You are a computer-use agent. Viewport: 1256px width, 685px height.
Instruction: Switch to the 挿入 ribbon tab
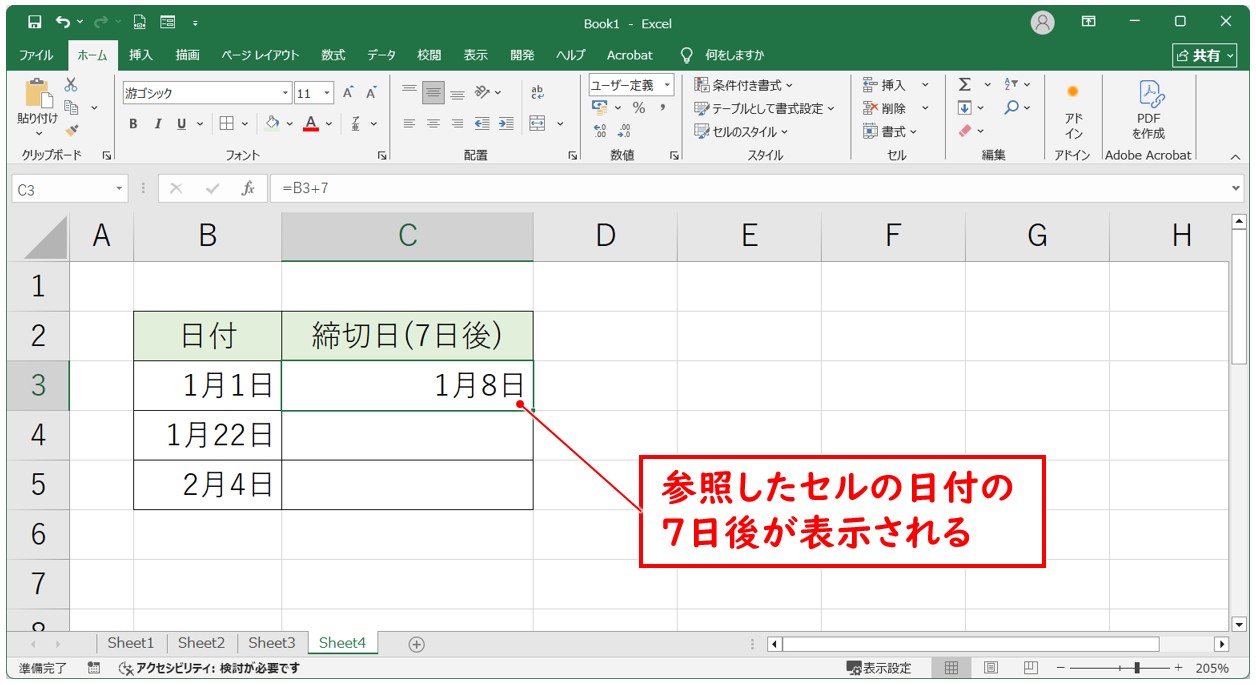140,55
